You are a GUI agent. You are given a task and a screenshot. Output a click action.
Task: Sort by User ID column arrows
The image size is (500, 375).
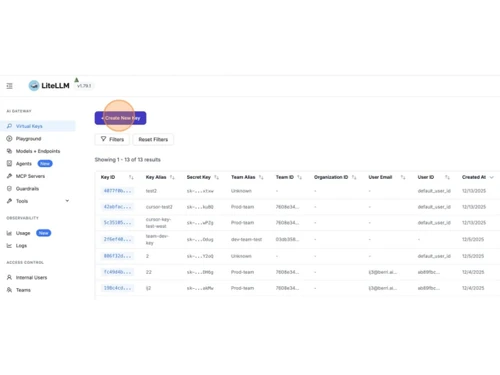tap(447, 177)
